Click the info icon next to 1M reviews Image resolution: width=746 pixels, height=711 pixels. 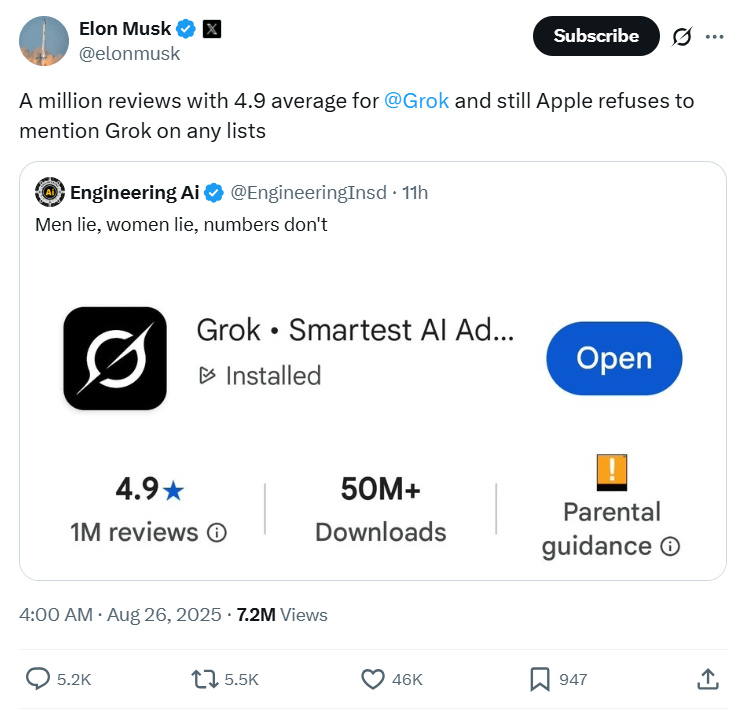pyautogui.click(x=217, y=534)
